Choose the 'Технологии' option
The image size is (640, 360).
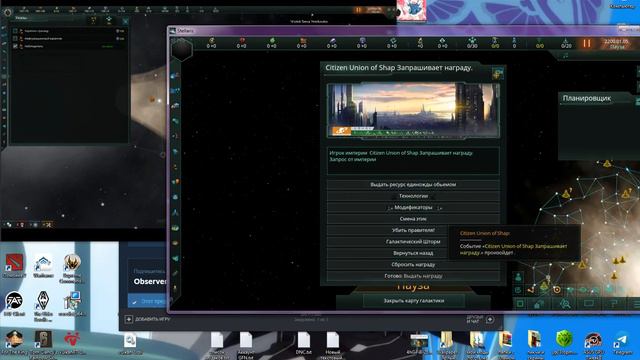413,196
